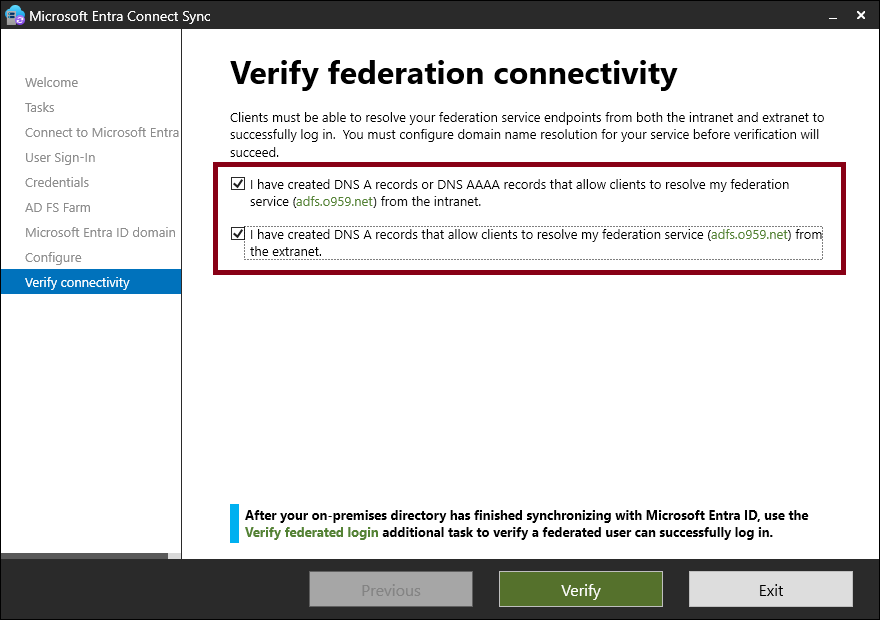Close the Entra Connect Sync window
The height and width of the screenshot is (620, 880).
861,15
